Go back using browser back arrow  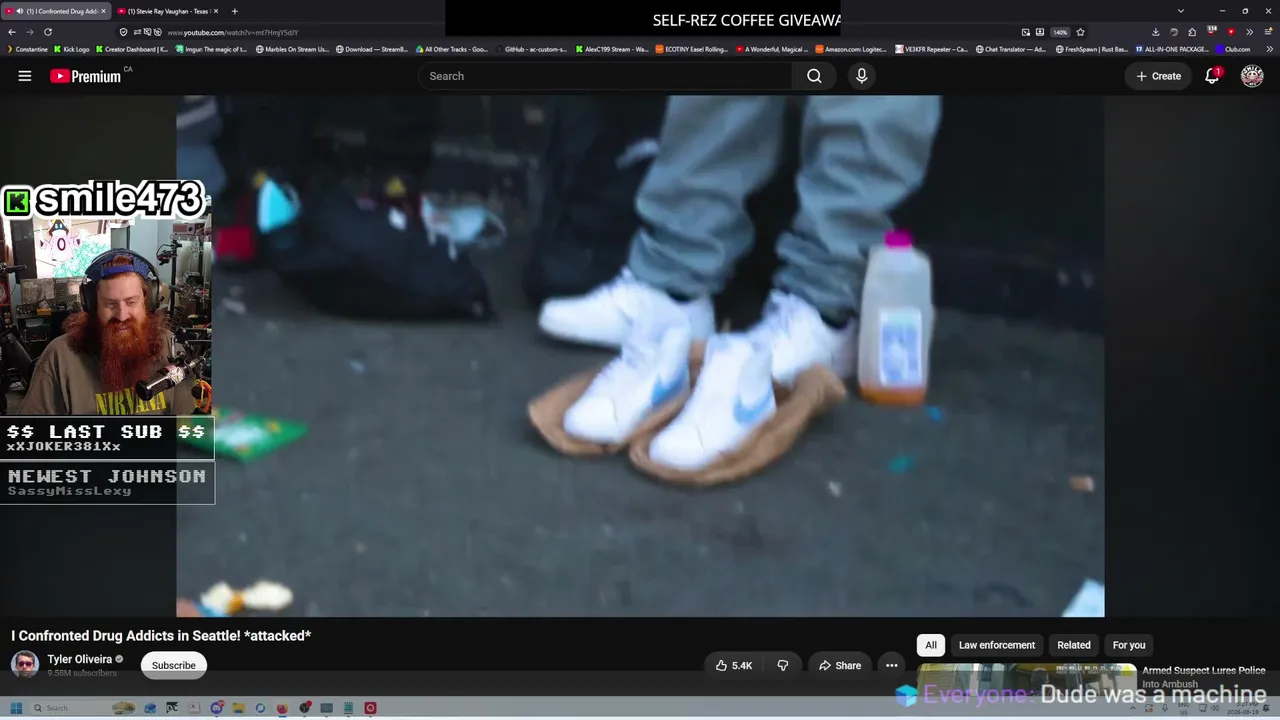click(12, 32)
